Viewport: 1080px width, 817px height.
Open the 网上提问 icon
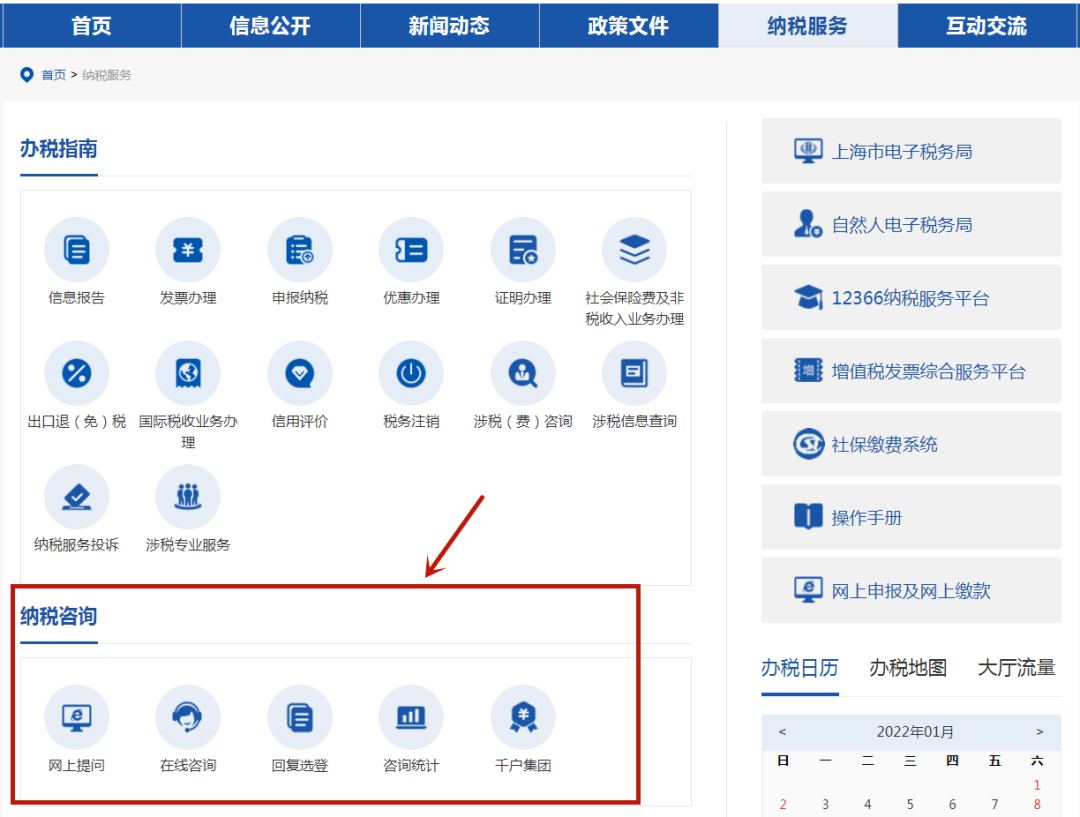(x=76, y=717)
